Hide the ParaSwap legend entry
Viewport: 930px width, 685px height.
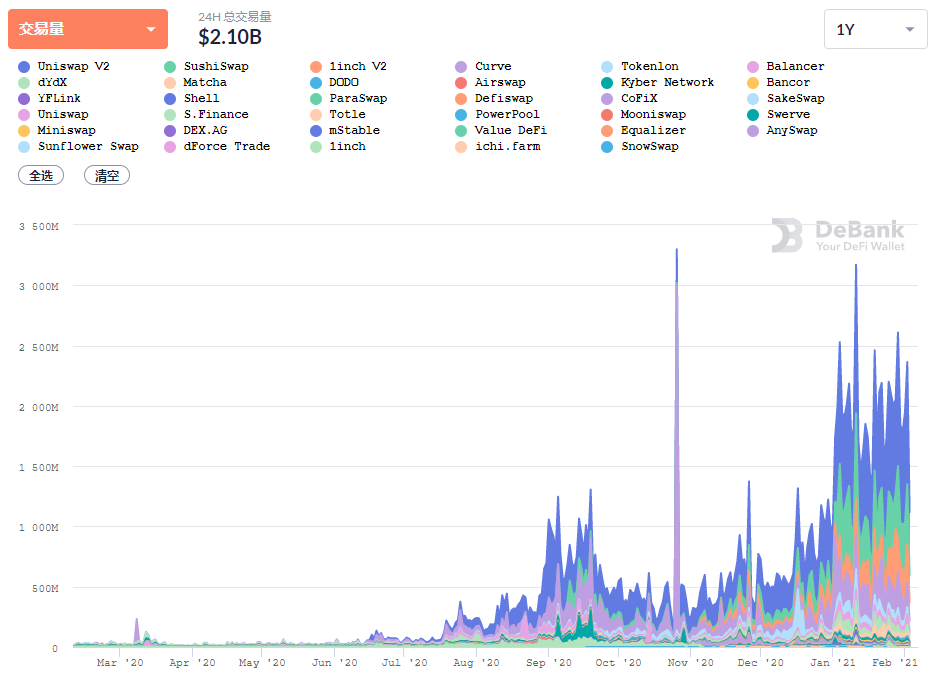pos(349,98)
